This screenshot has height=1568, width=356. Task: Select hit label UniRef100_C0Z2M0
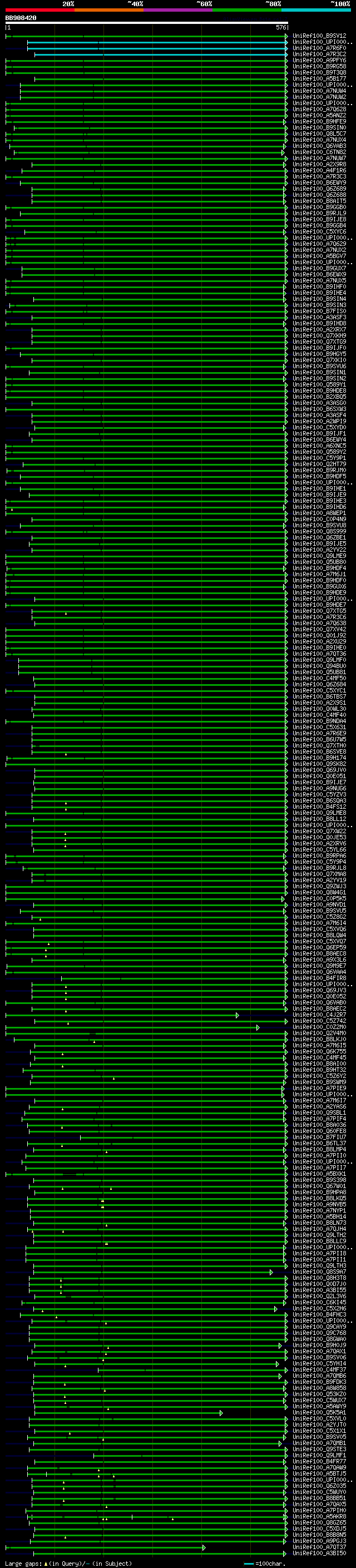pyautogui.click(x=319, y=1027)
